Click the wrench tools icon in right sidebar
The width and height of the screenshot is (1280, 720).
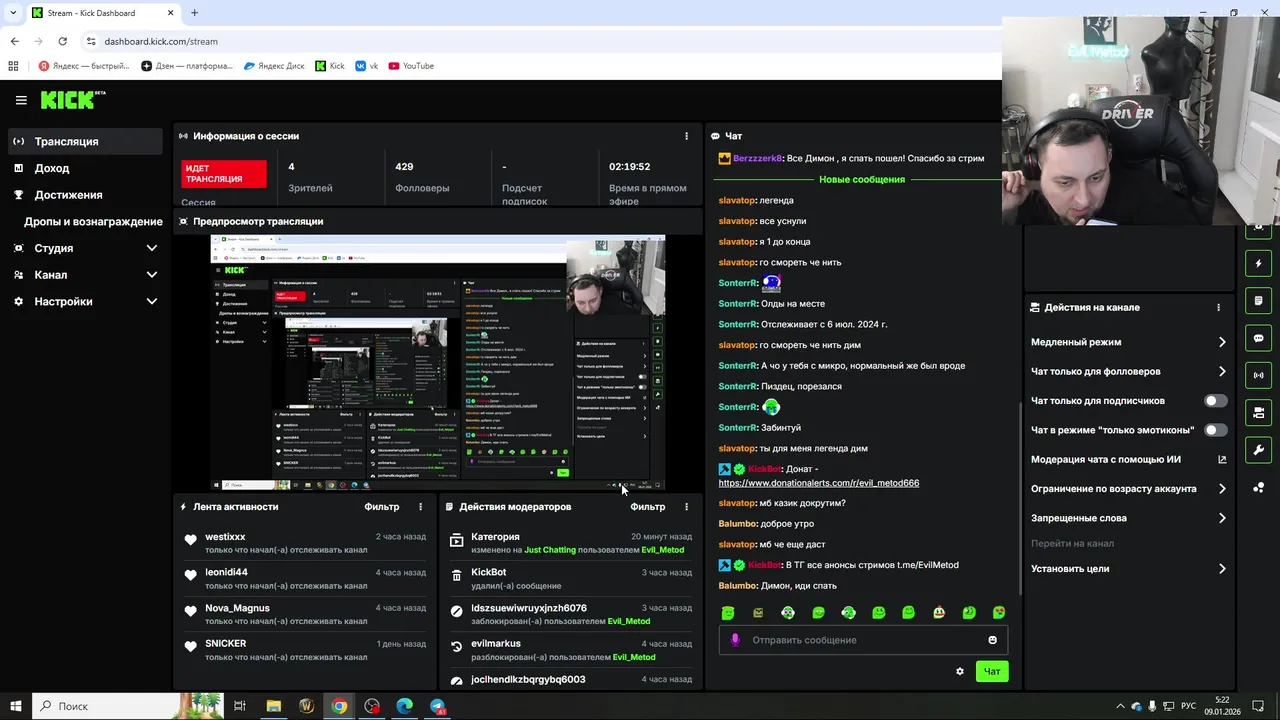pos(1258,449)
